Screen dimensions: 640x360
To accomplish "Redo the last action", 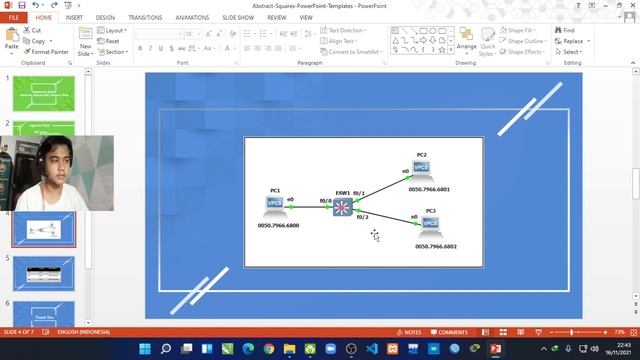I will pyautogui.click(x=54, y=5).
